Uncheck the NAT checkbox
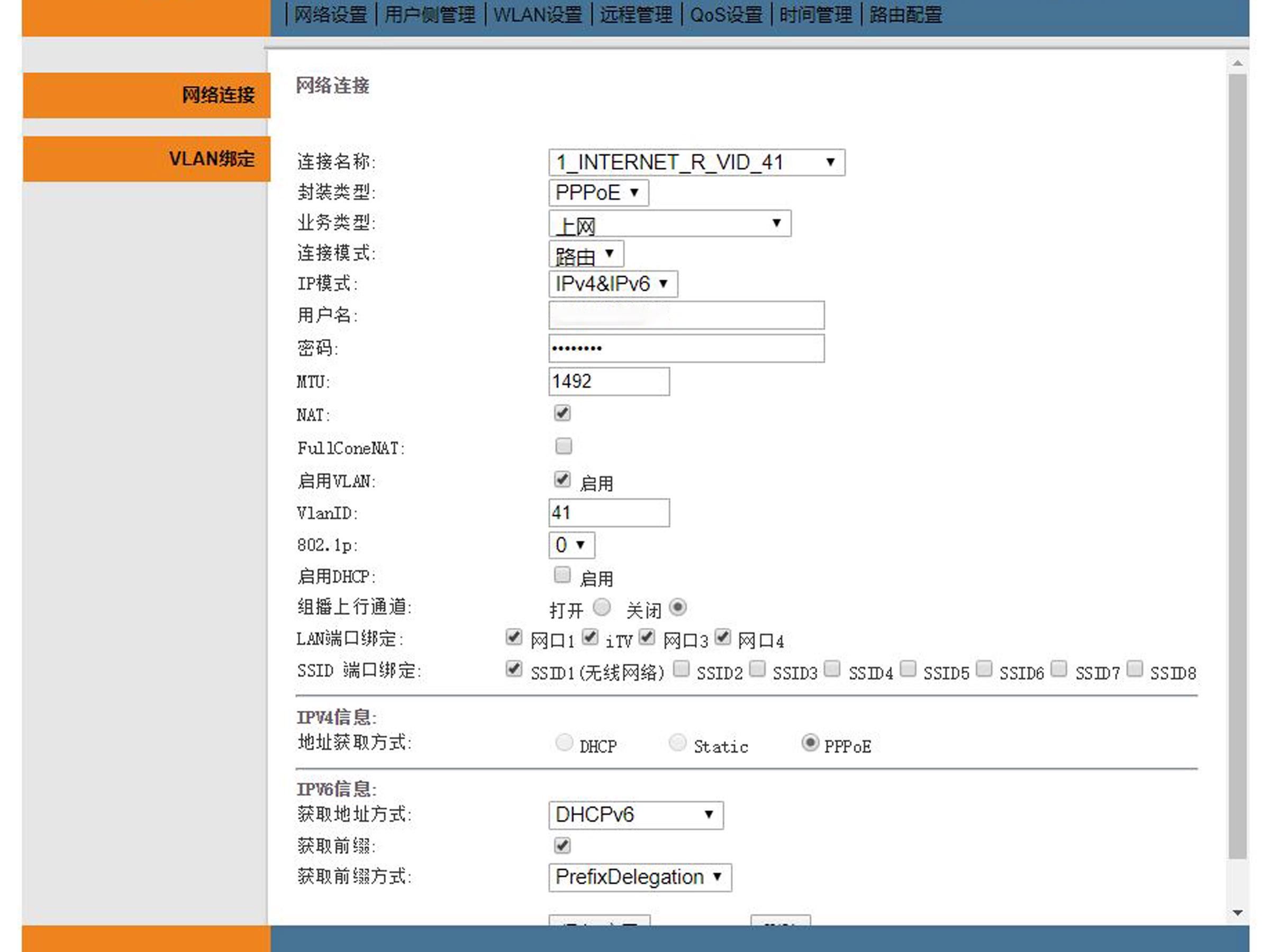Viewport: 1270px width, 952px height. coord(562,413)
